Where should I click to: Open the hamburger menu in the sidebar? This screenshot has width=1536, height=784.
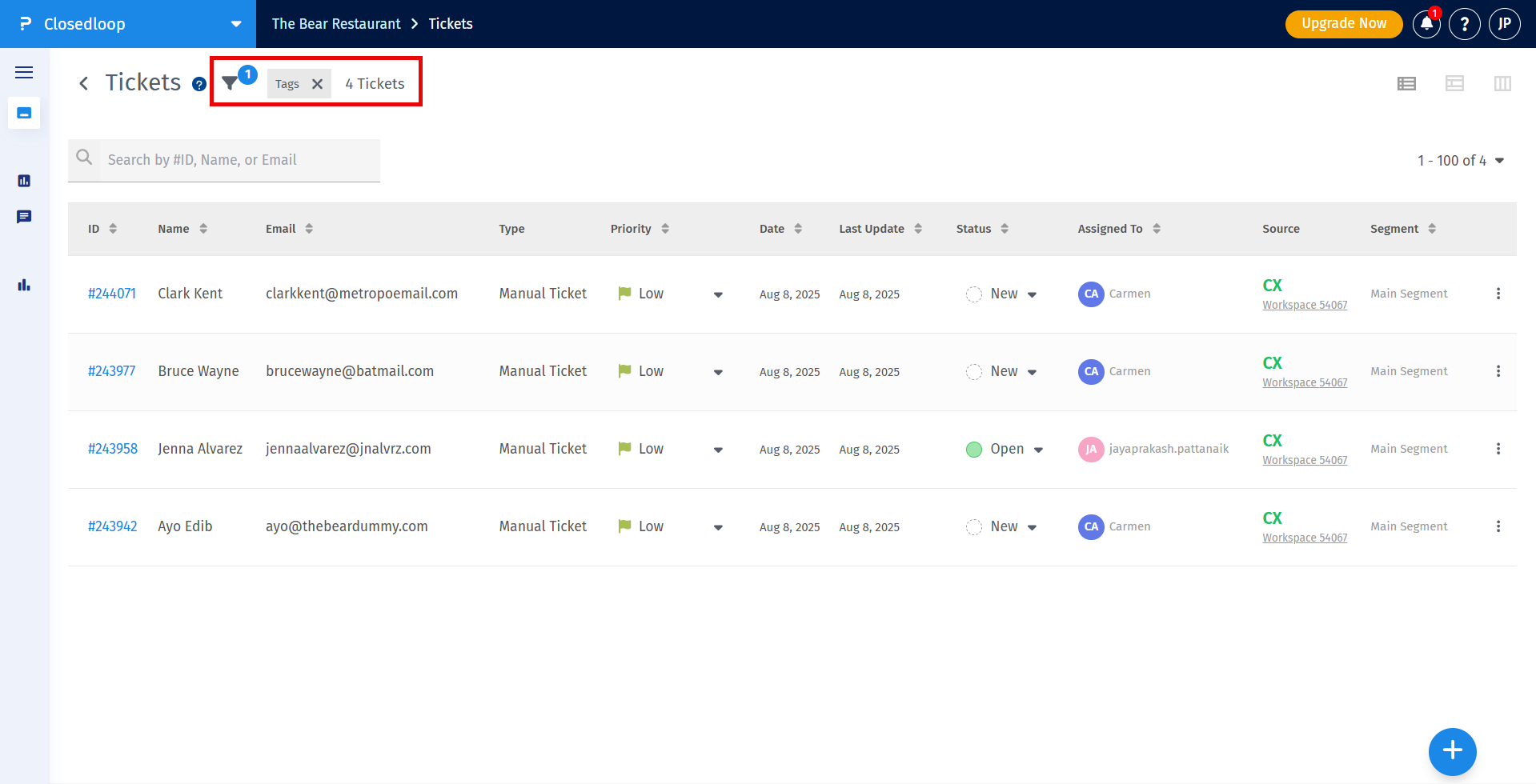point(24,73)
